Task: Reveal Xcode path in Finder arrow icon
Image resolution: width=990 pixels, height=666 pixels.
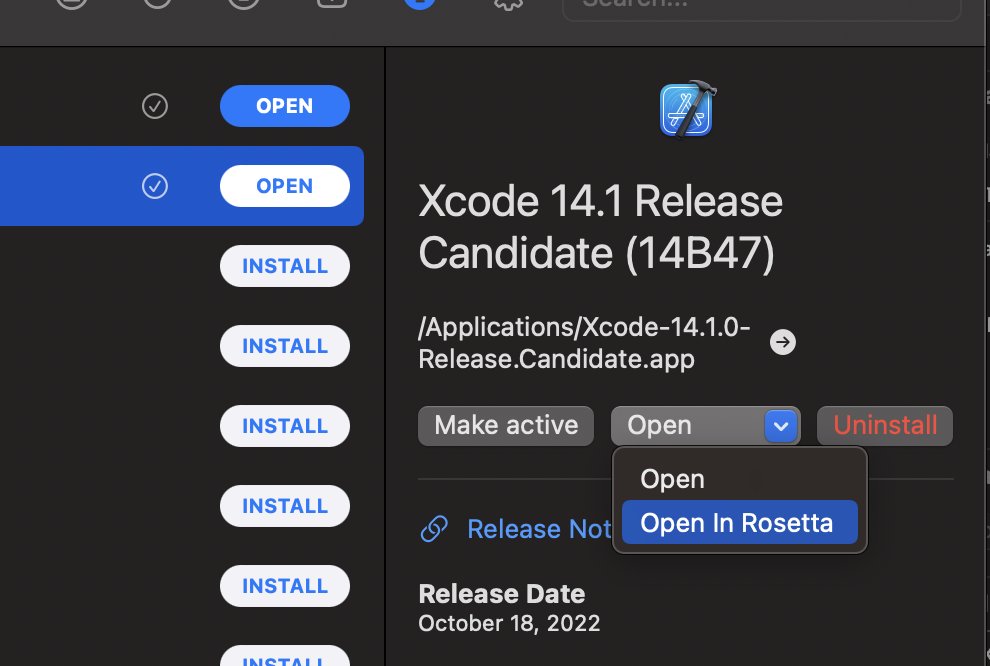Action: pyautogui.click(x=783, y=342)
